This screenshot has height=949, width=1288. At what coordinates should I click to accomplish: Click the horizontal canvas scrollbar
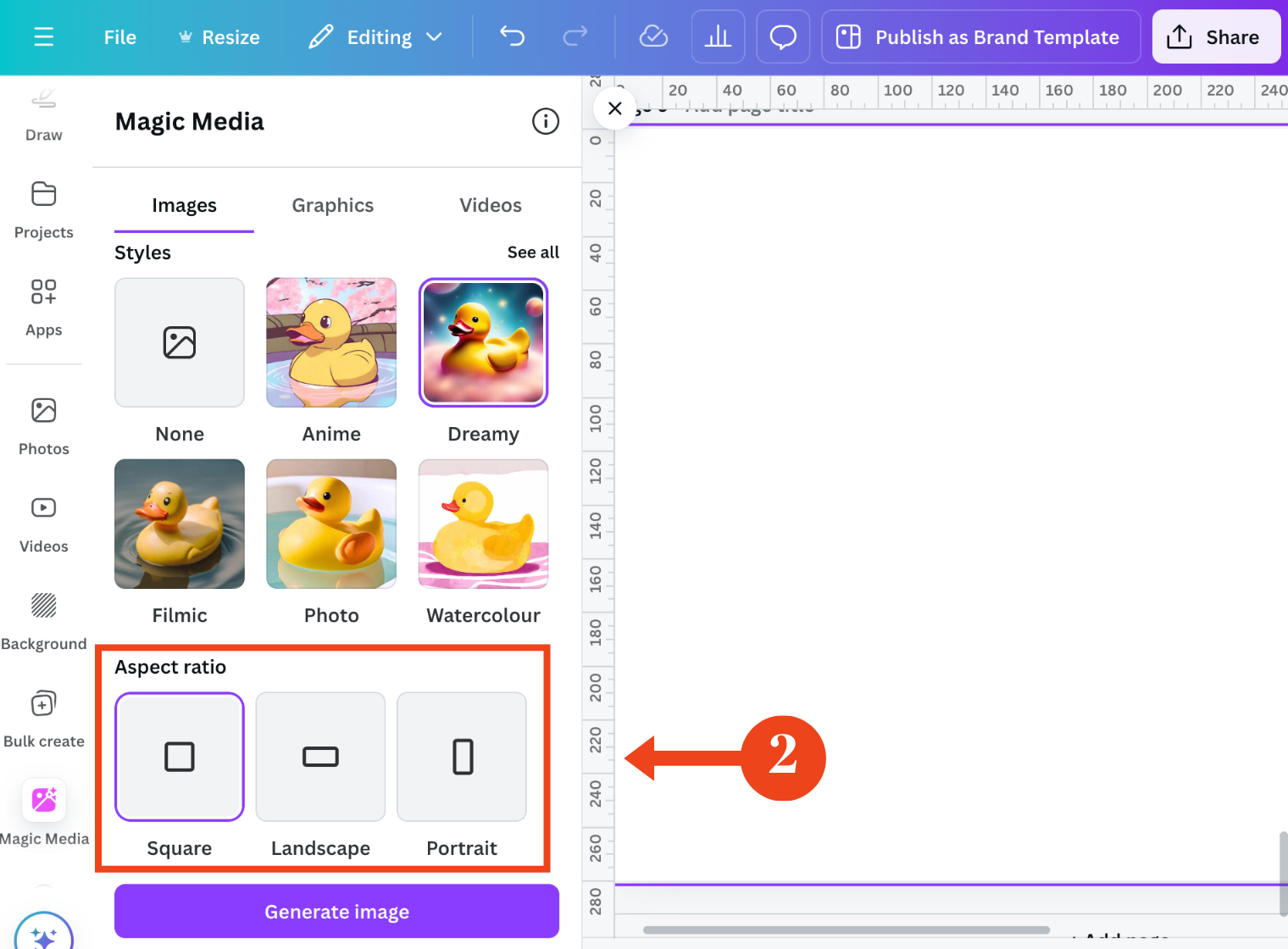(x=846, y=930)
